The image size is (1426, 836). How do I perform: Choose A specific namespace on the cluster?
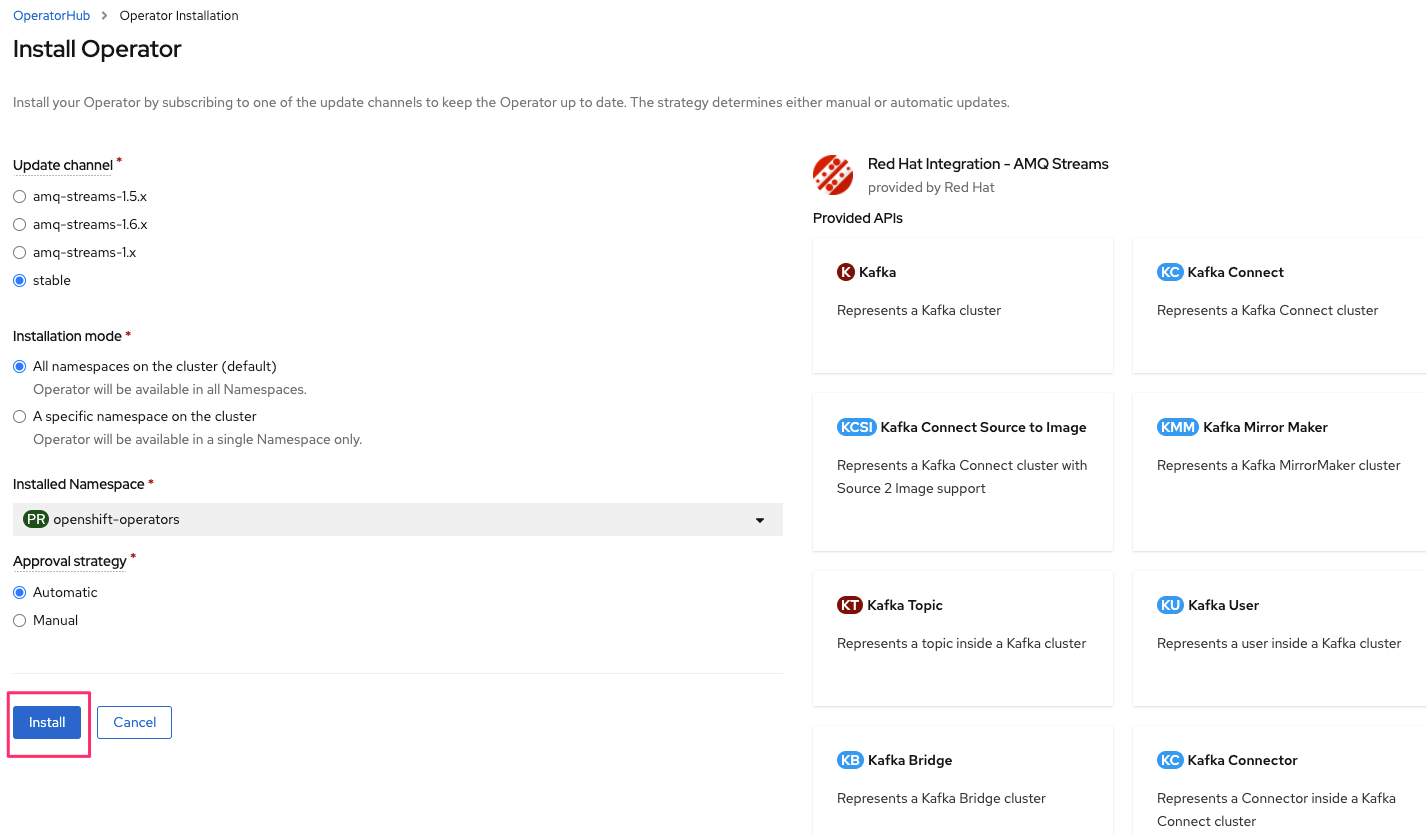19,416
